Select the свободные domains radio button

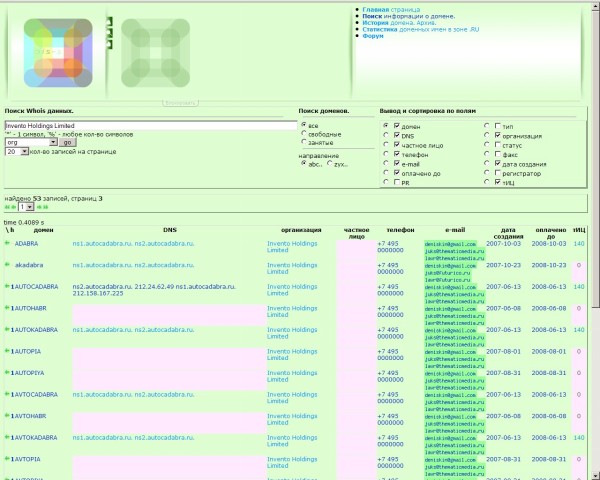tap(304, 135)
